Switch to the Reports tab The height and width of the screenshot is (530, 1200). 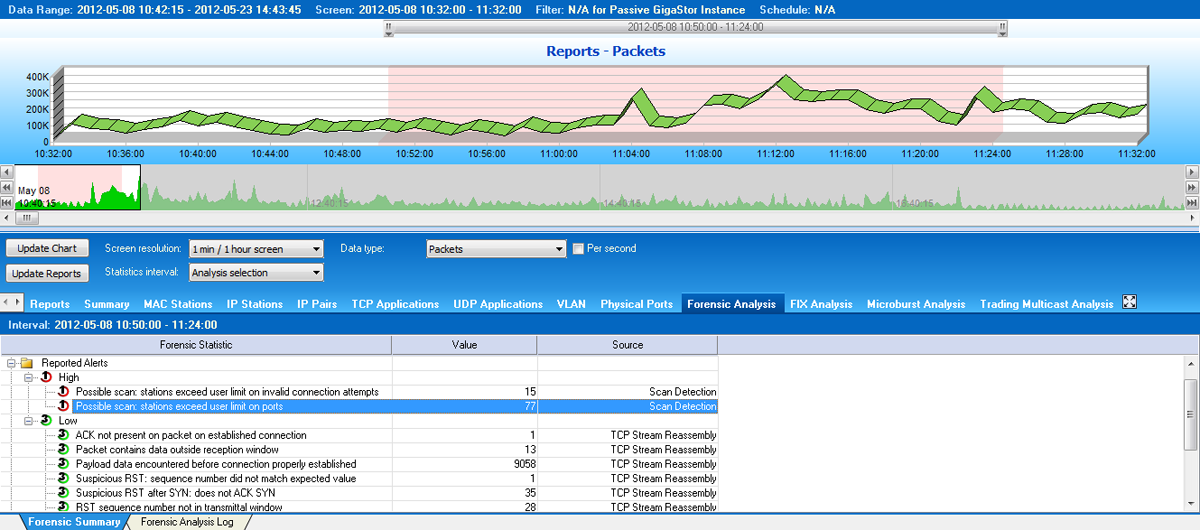click(50, 304)
